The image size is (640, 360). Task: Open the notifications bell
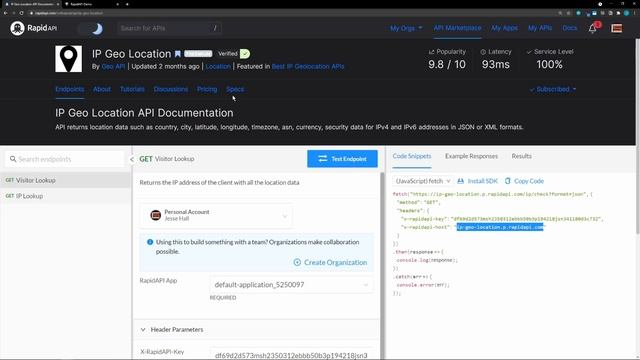coord(593,28)
